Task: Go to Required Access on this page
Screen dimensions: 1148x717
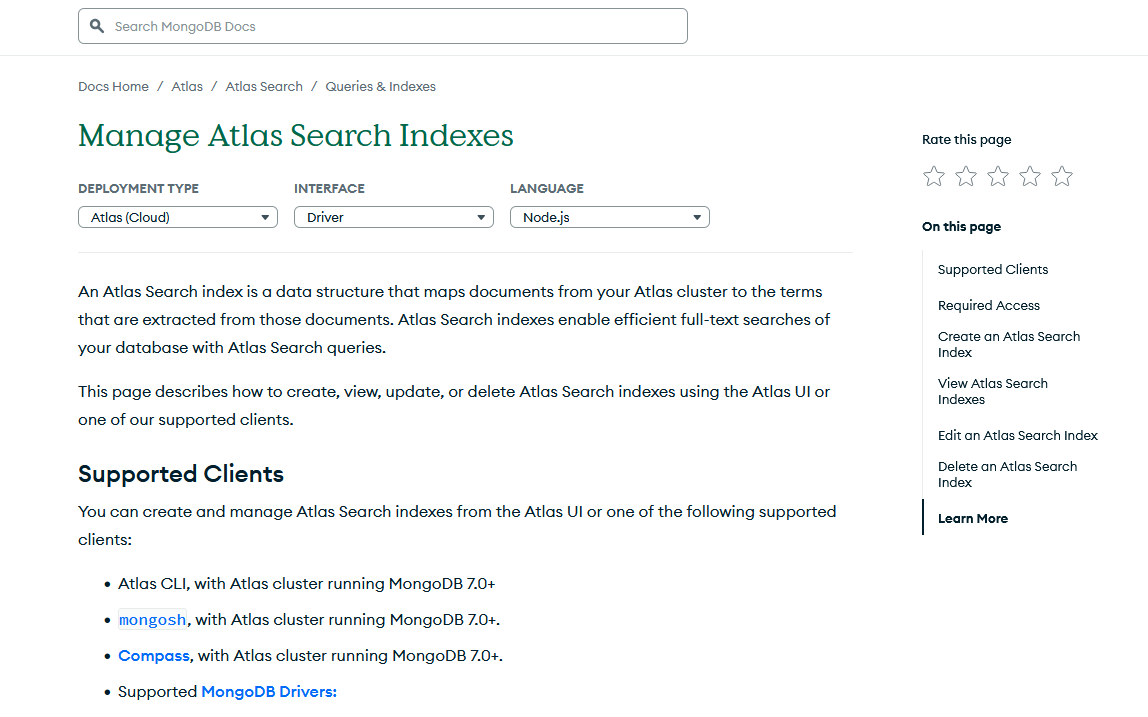Action: point(989,305)
